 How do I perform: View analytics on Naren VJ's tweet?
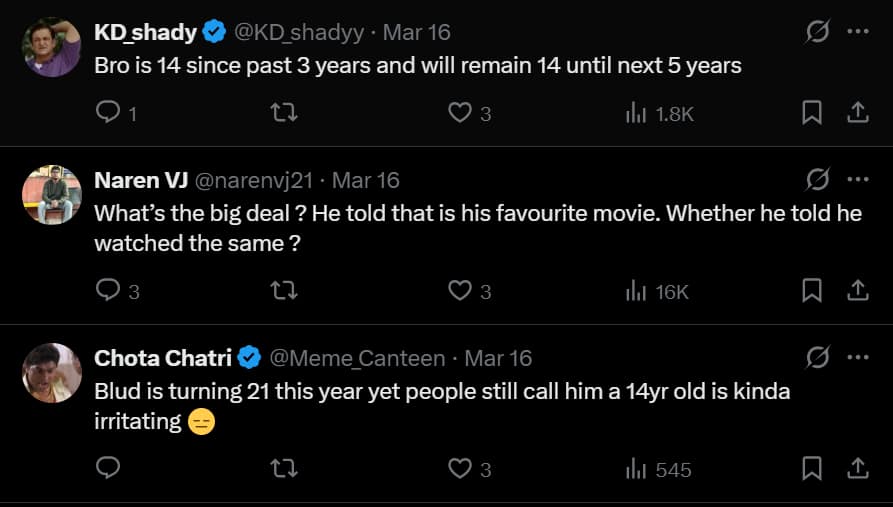click(657, 291)
